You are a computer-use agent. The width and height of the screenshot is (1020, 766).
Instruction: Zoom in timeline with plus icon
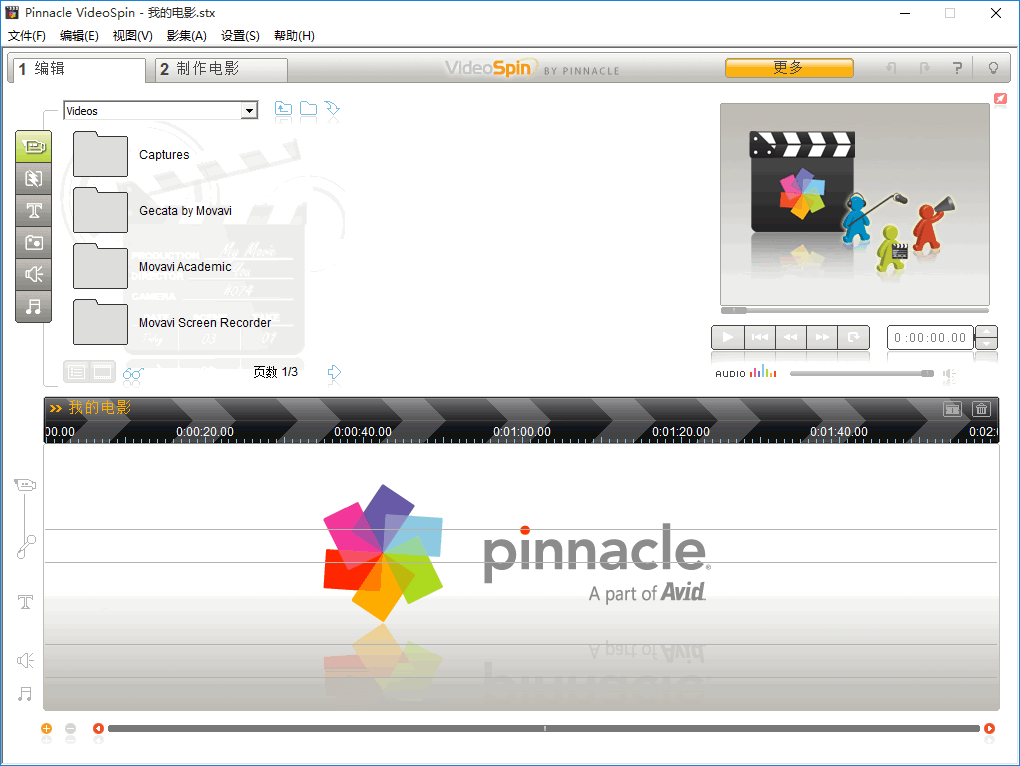pos(46,728)
